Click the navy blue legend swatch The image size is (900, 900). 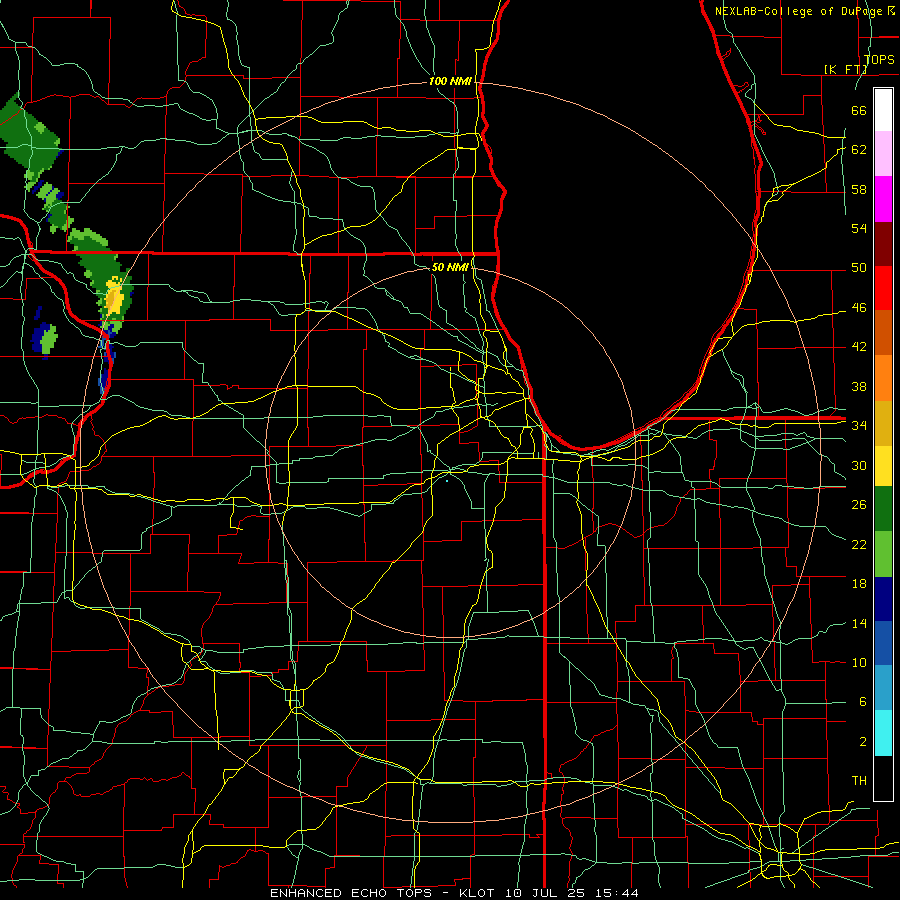click(883, 599)
